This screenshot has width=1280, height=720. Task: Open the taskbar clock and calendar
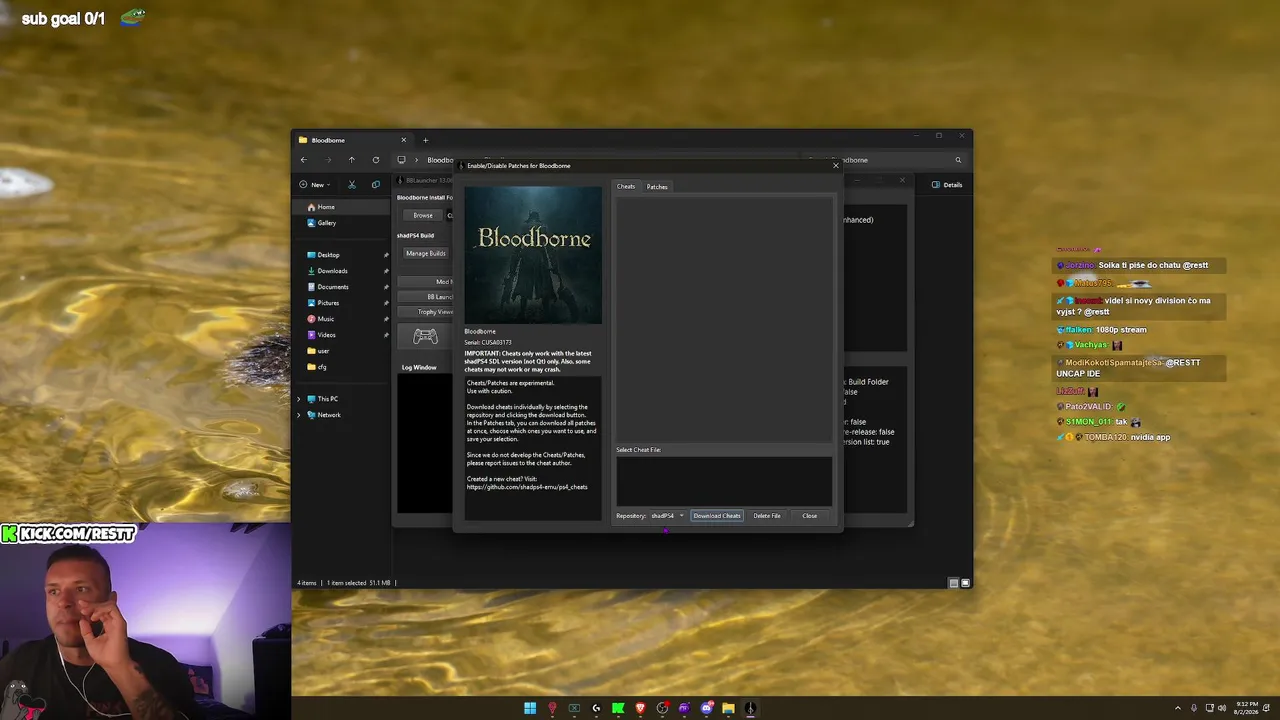coord(1247,709)
